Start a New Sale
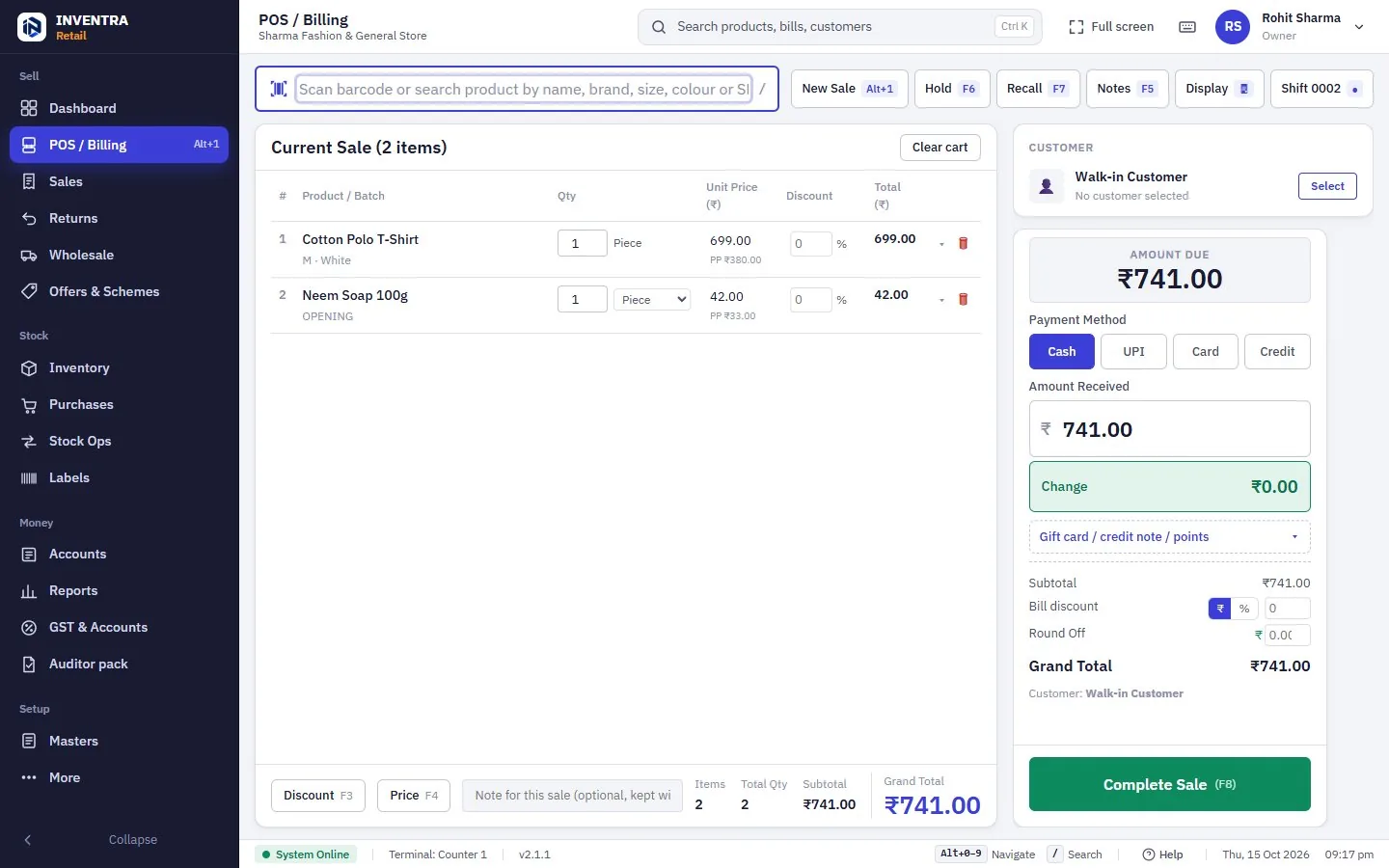The width and height of the screenshot is (1389, 868). coord(849,89)
